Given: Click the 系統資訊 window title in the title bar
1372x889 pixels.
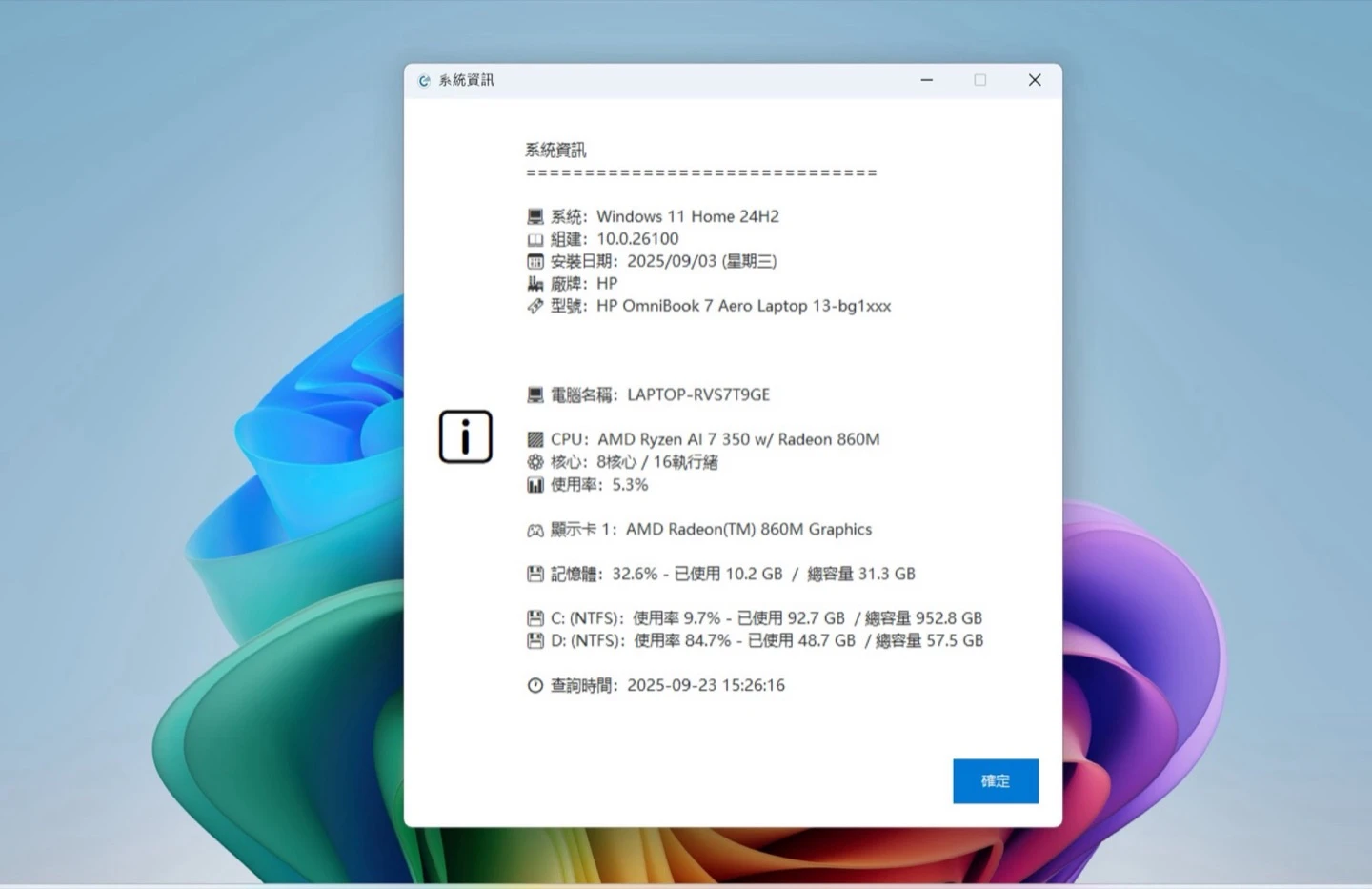Looking at the screenshot, I should point(467,80).
